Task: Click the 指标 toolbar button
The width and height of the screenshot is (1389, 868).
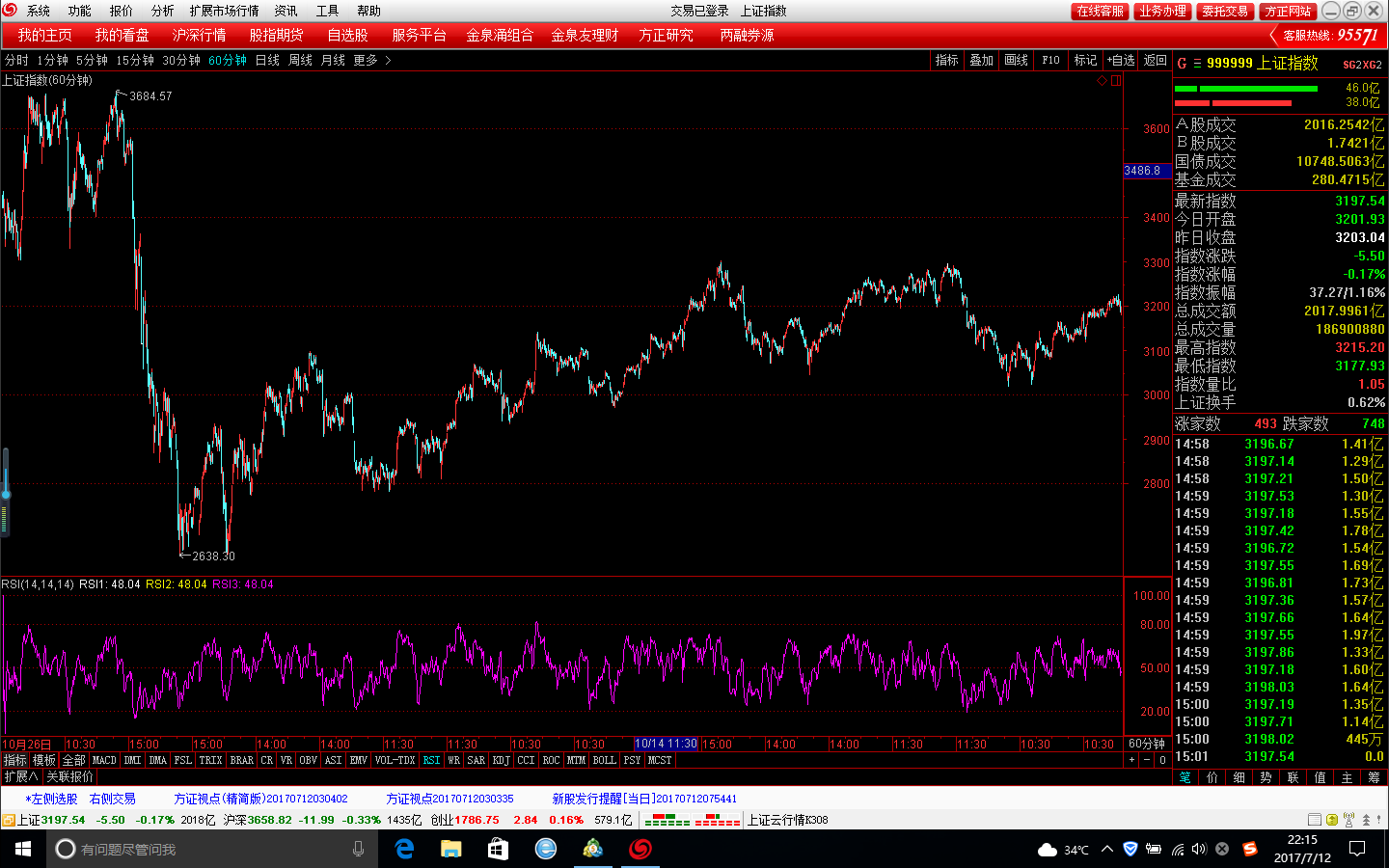Action: point(947,60)
